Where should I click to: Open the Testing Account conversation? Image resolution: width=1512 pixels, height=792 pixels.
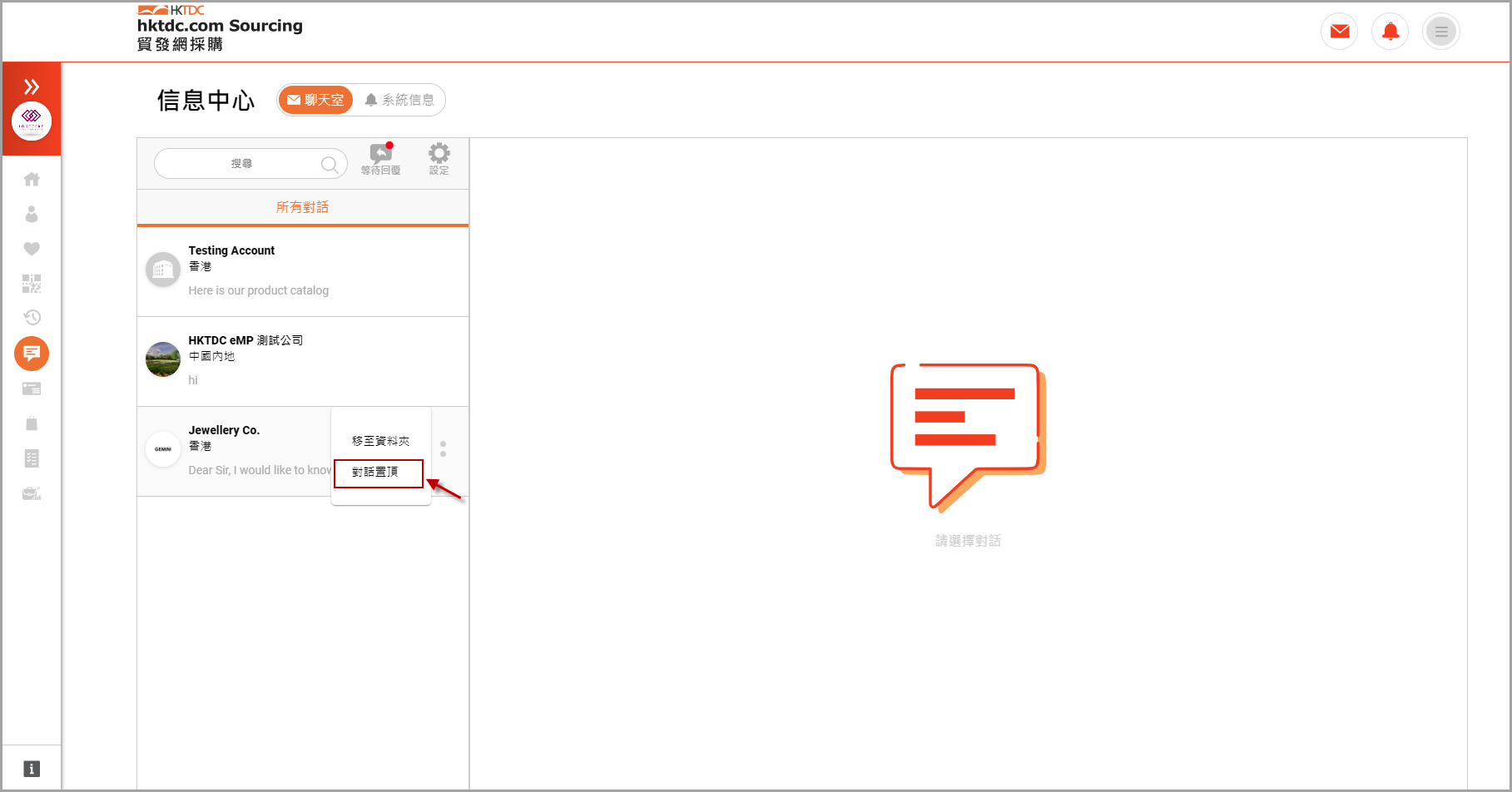pyautogui.click(x=303, y=271)
